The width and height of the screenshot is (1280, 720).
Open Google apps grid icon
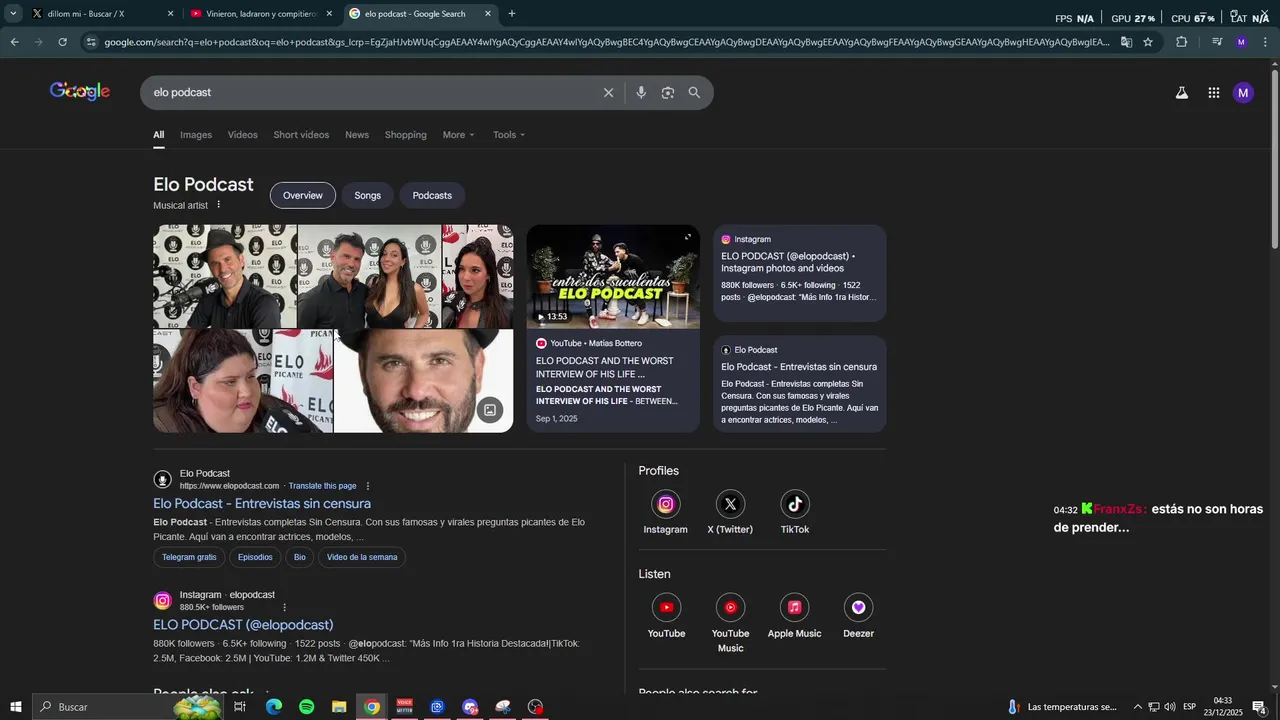click(1213, 93)
